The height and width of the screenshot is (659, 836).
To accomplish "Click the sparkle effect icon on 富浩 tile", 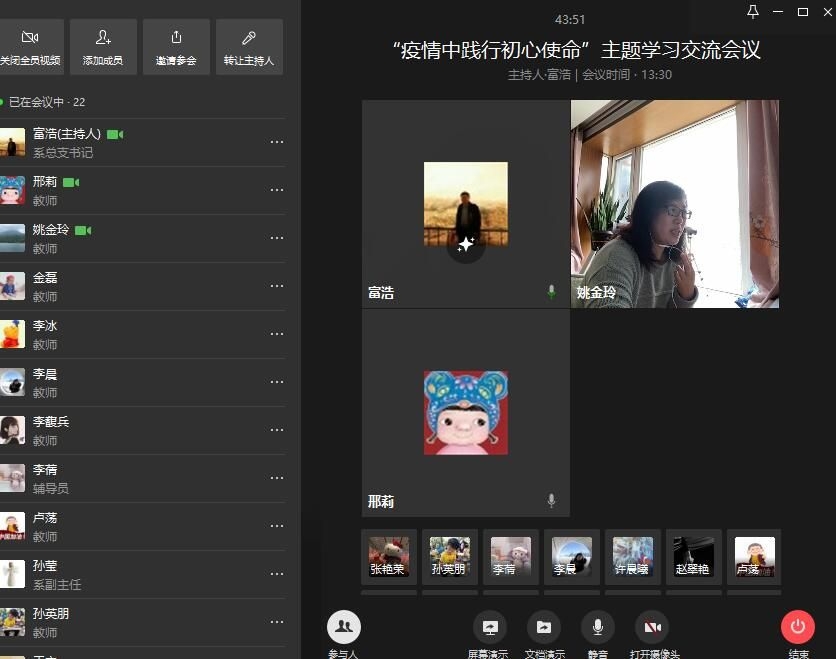I will pos(465,245).
